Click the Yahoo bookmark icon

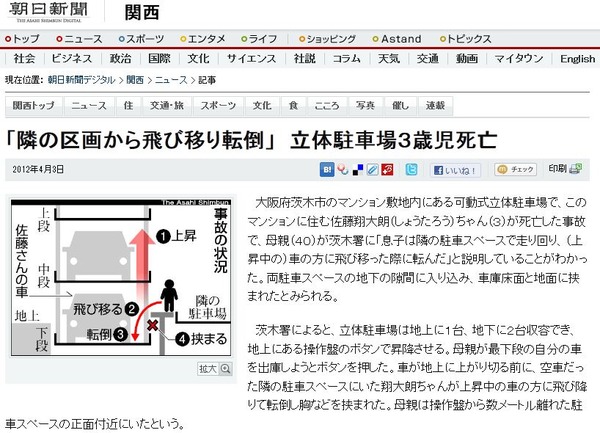343,169
